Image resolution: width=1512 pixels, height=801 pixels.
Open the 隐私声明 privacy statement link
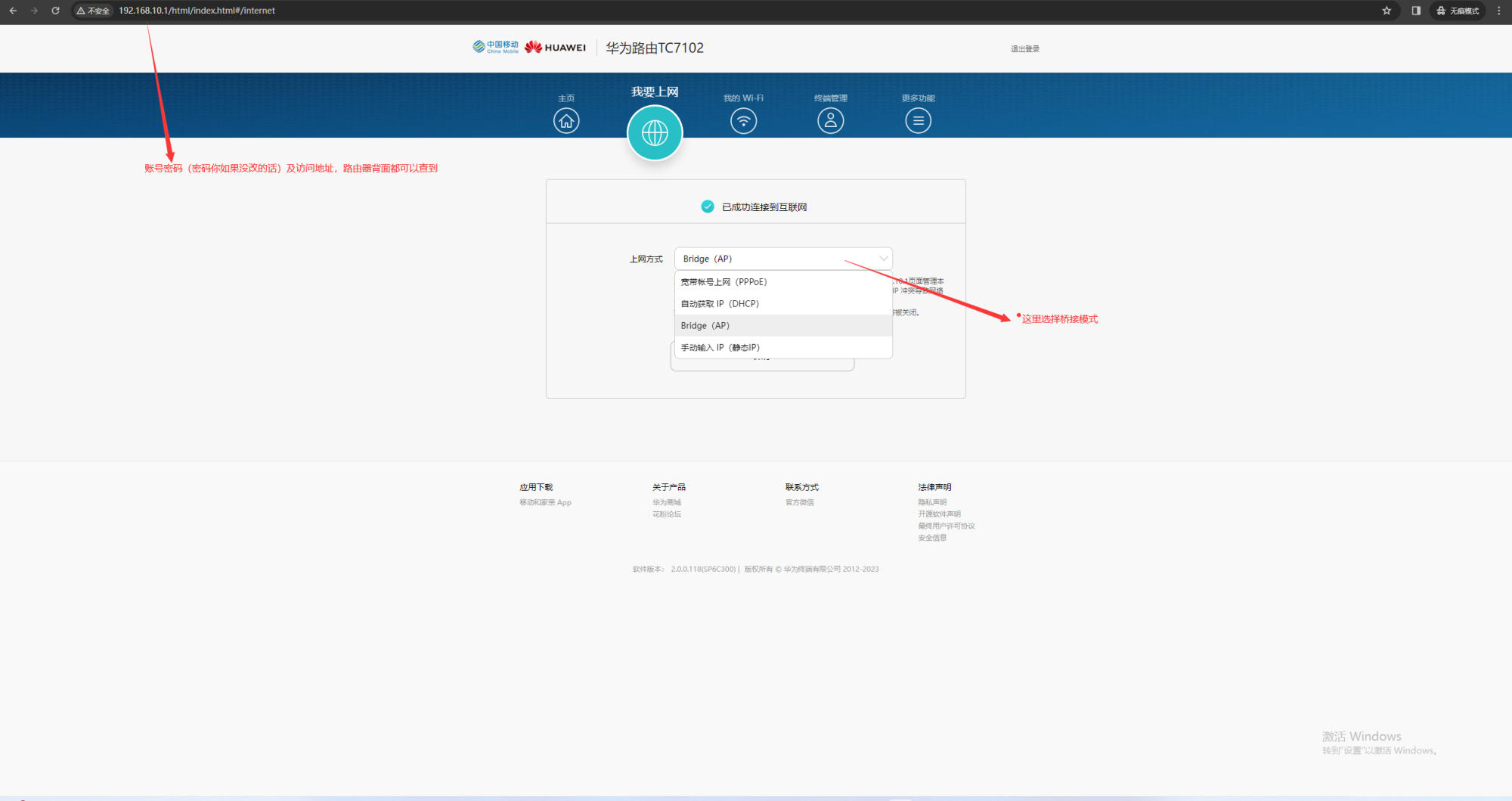click(x=931, y=502)
